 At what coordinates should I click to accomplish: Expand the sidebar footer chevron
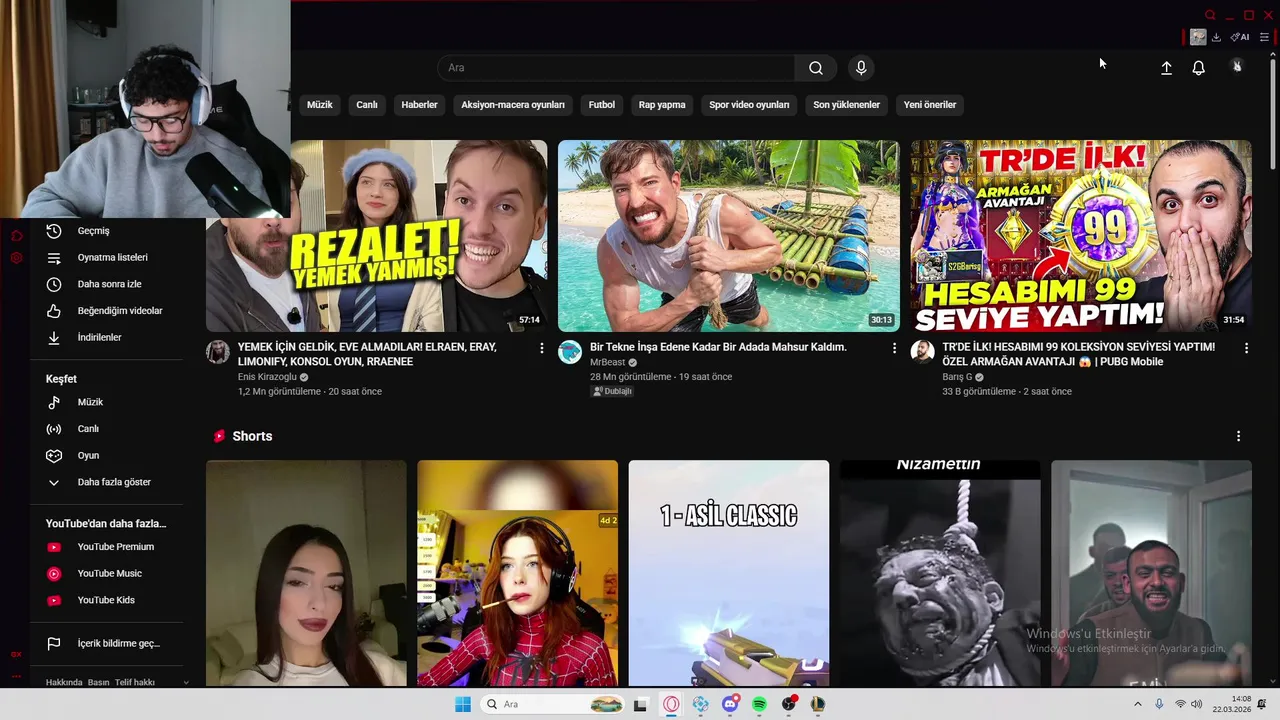coord(186,682)
